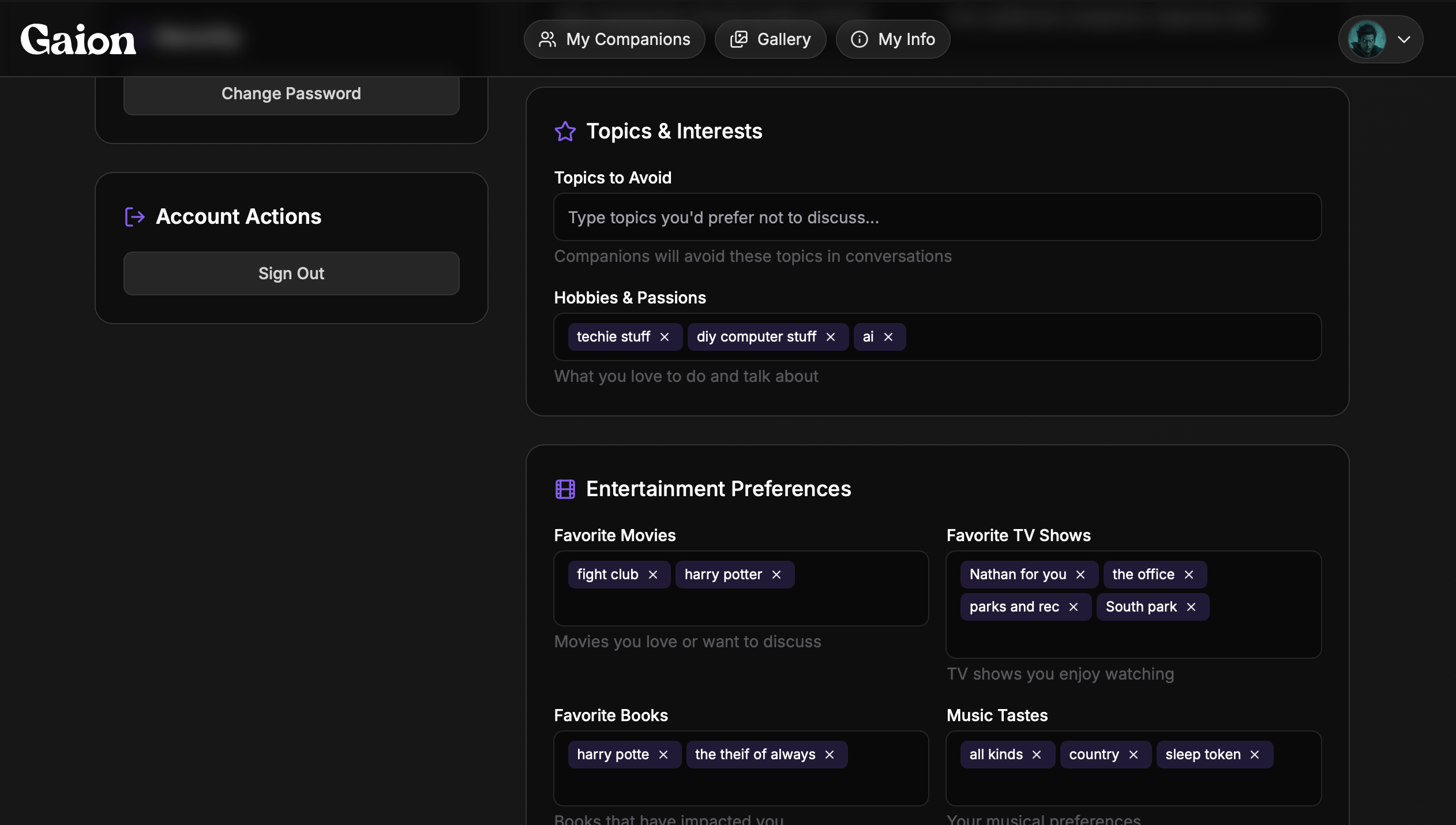The width and height of the screenshot is (1456, 825).
Task: Remove the 'diy computer stuff' tag
Action: click(x=831, y=337)
